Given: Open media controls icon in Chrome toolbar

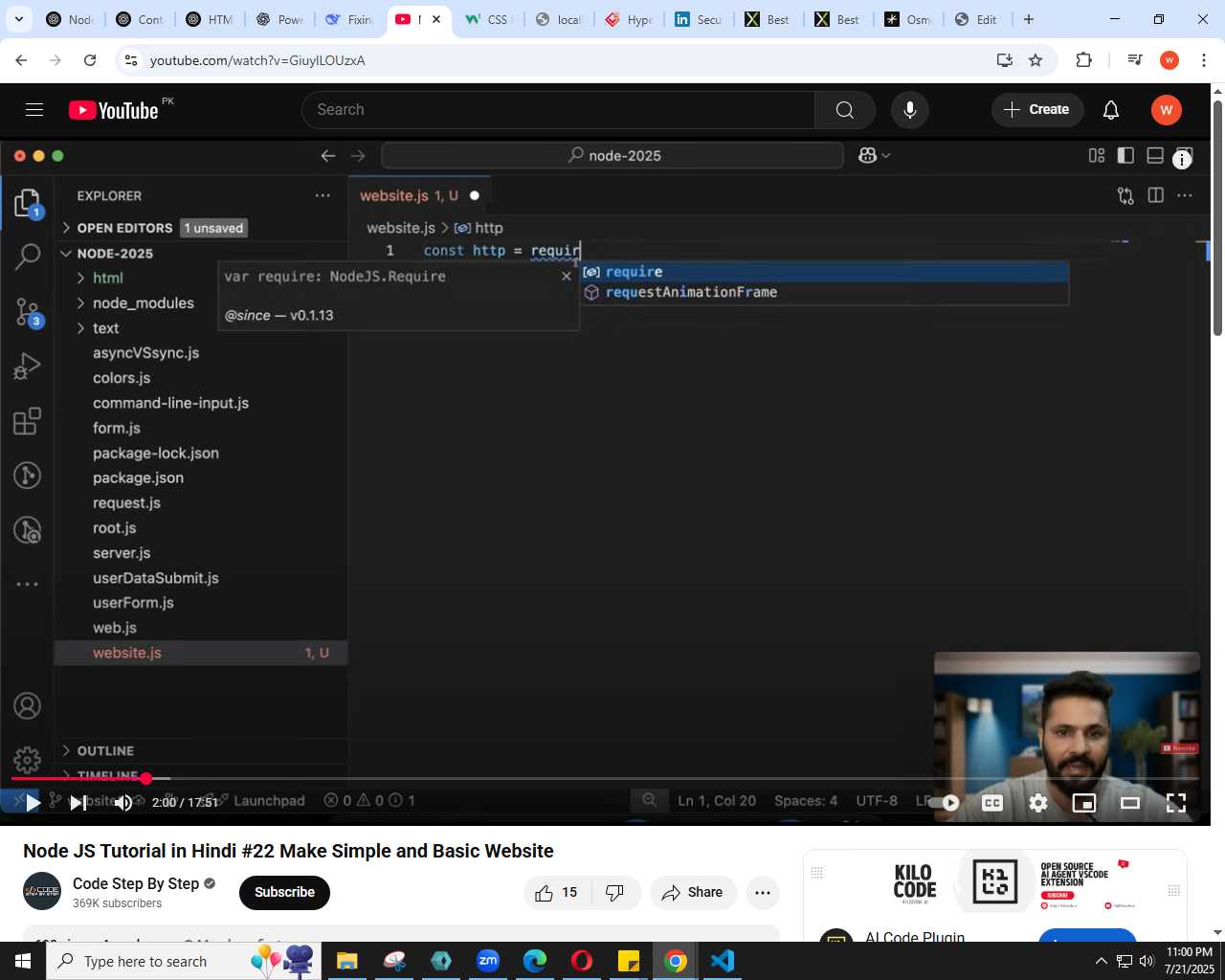Looking at the screenshot, I should [1135, 60].
